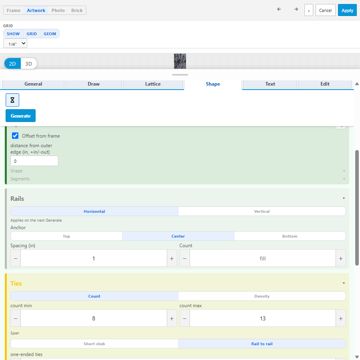Image resolution: width=360 pixels, height=360 pixels.
Task: Click the vertical scrollbar thumb
Action: (x=357, y=207)
